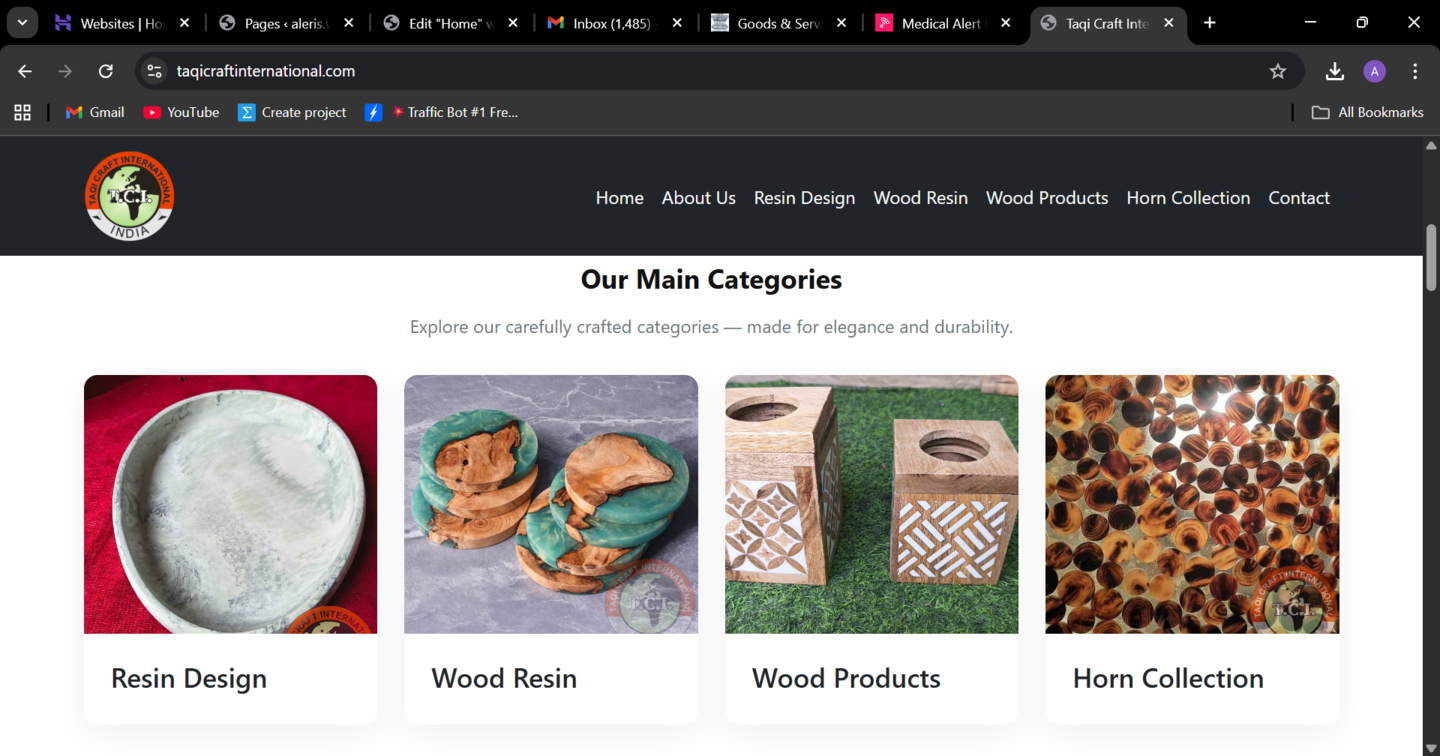The height and width of the screenshot is (756, 1440).
Task: Click the site information icon in the address bar
Action: [154, 71]
